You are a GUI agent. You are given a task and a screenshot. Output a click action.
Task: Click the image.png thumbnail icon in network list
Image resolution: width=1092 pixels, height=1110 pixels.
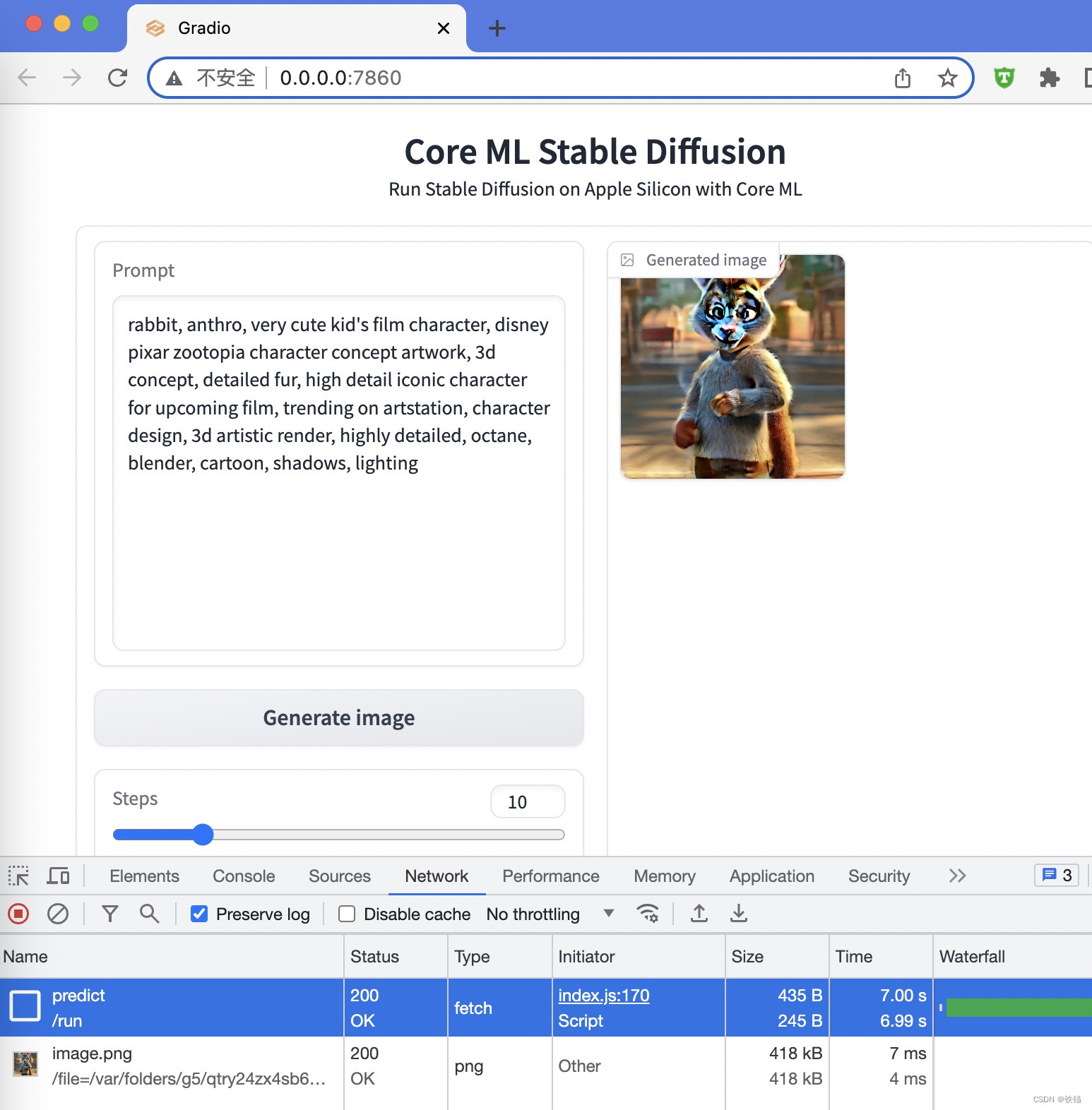coord(25,1064)
